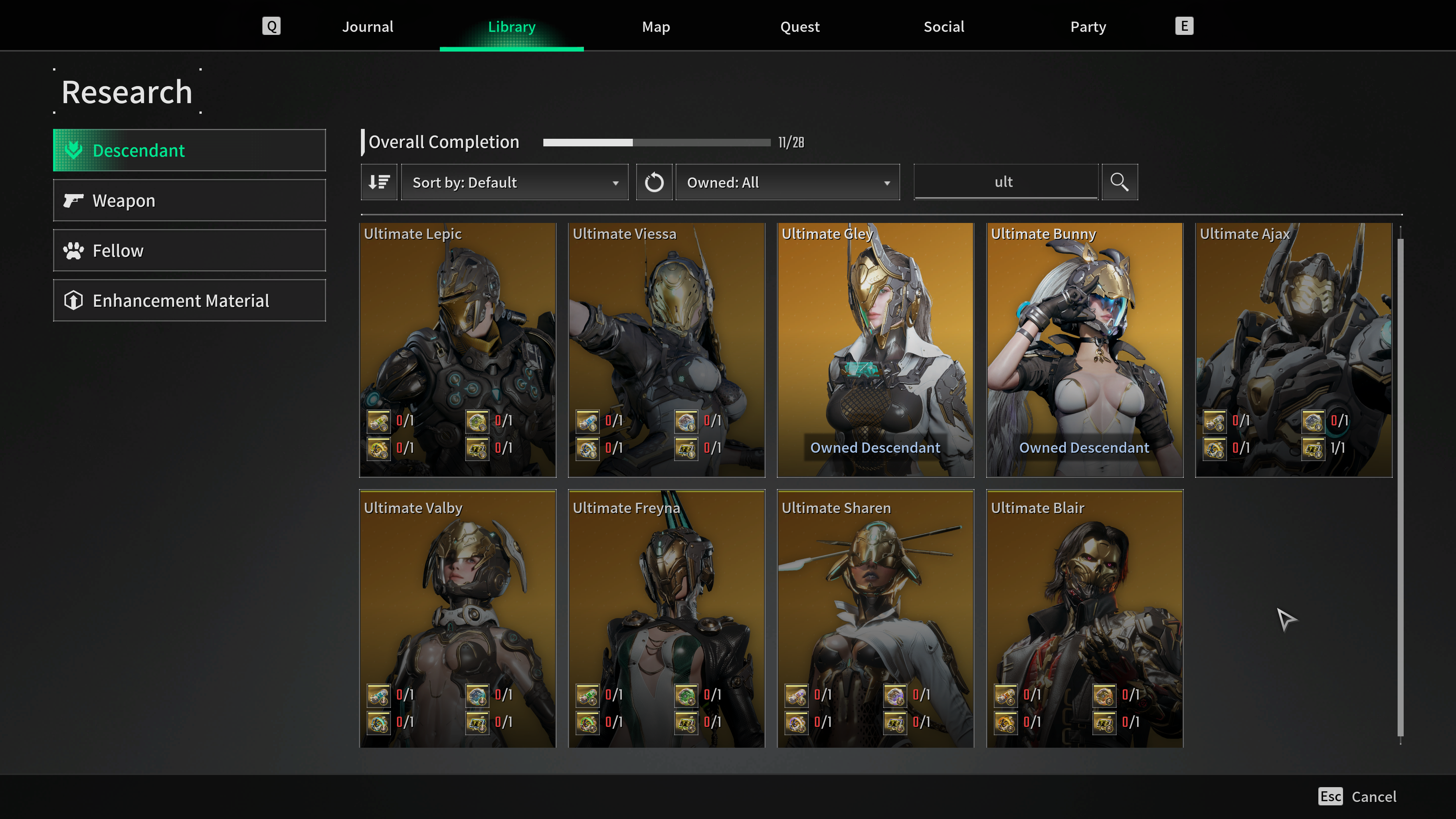Open the Ultimate Freyna card

[x=667, y=619]
